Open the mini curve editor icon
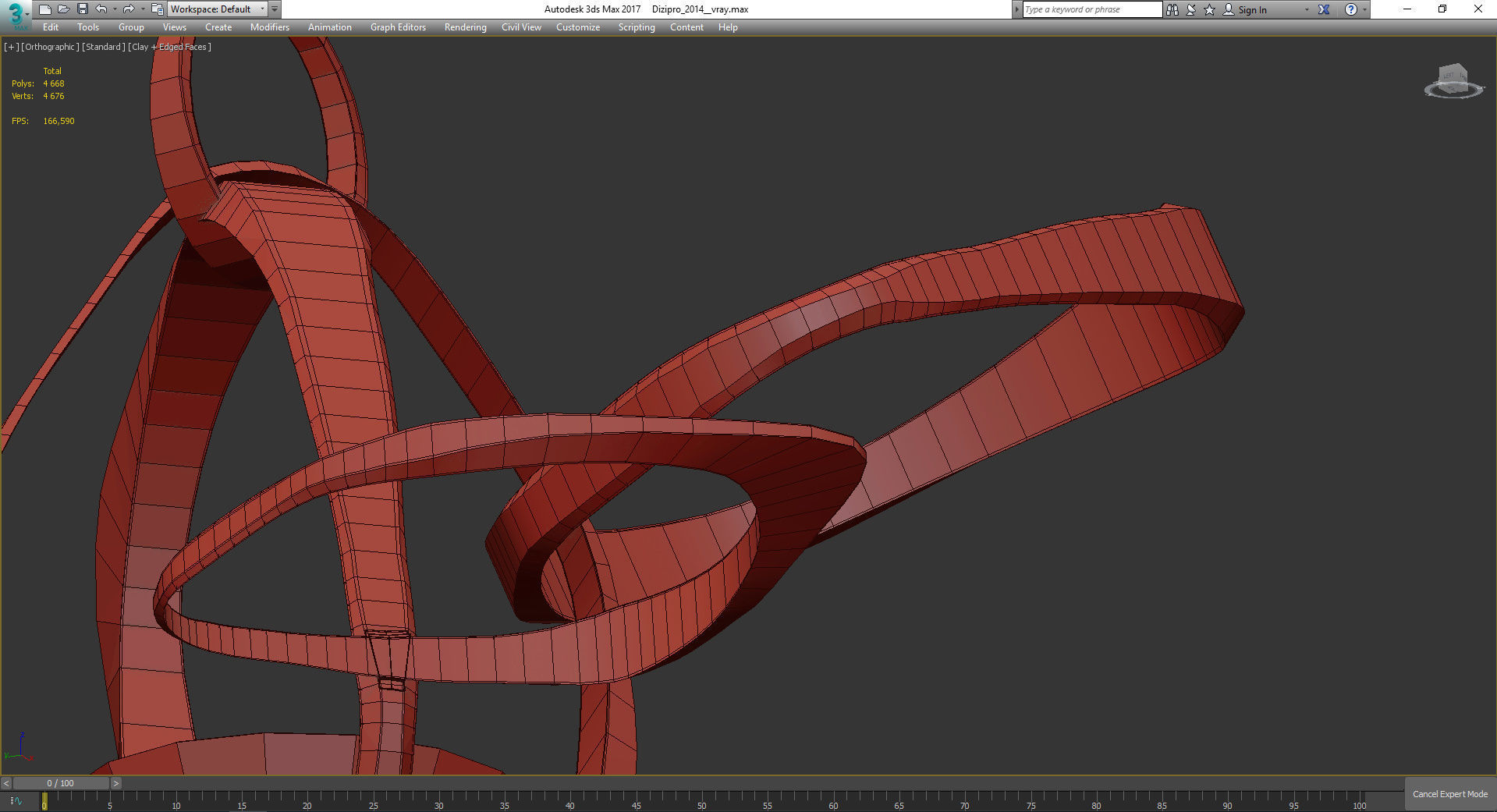Viewport: 1497px width, 812px height. click(x=16, y=800)
